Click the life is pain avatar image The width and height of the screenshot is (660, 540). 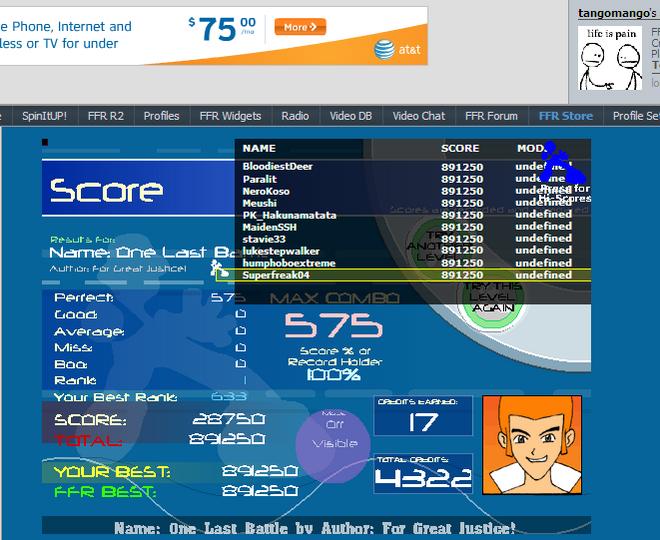click(610, 58)
